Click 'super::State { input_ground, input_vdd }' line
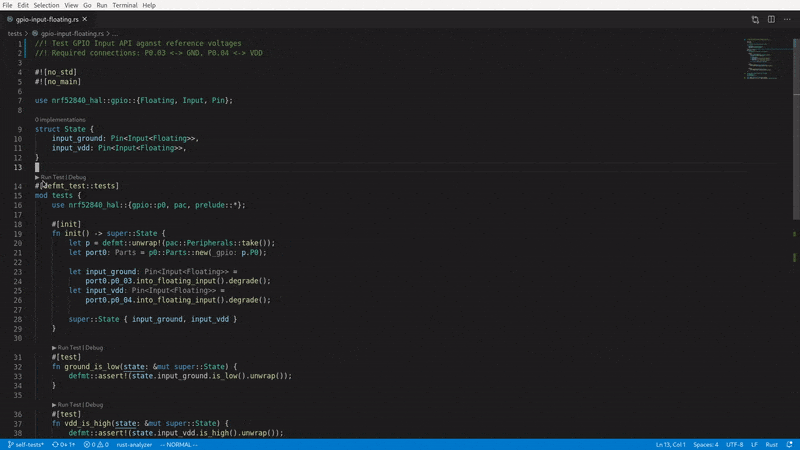 [x=153, y=319]
